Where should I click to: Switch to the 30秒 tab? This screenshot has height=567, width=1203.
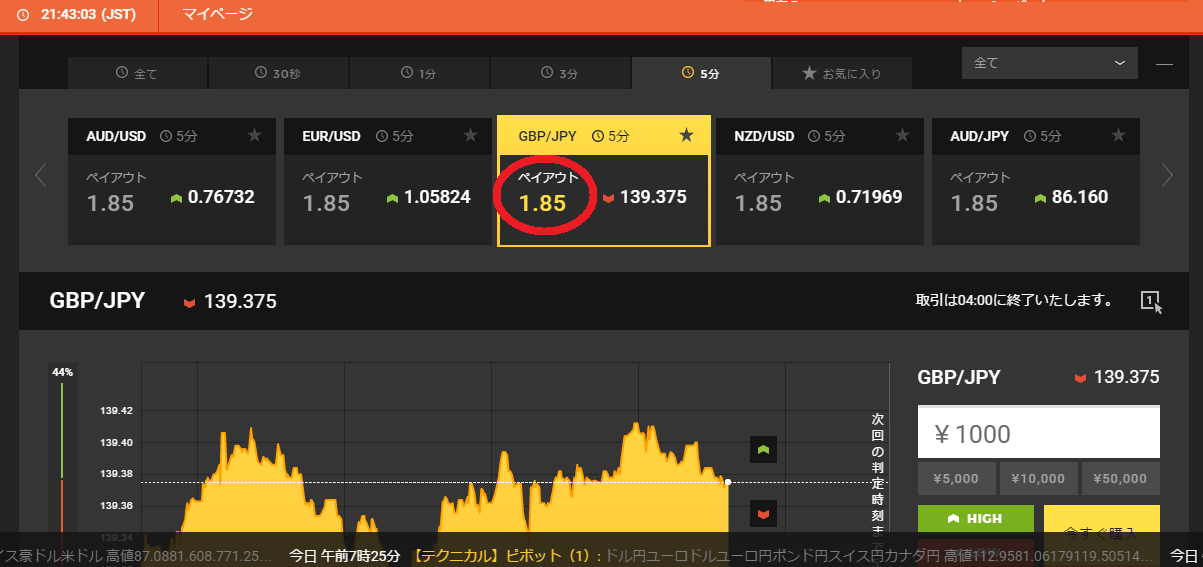coord(278,73)
